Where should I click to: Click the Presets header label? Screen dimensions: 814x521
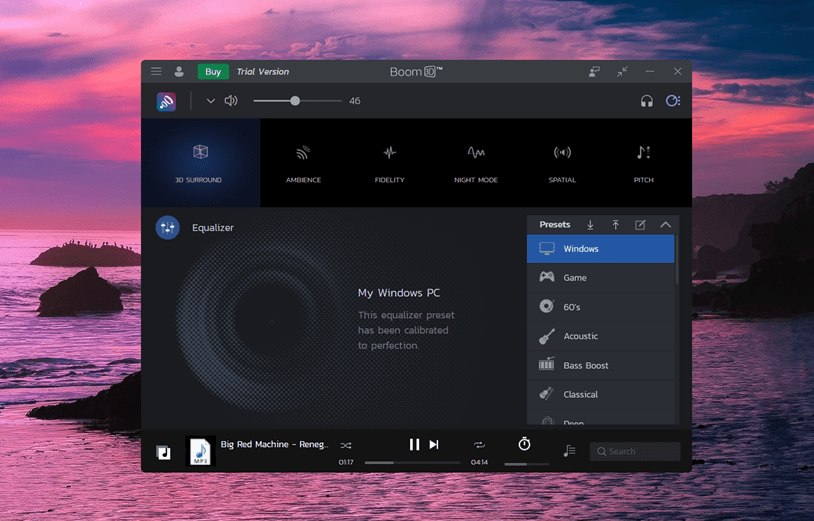[x=554, y=225]
